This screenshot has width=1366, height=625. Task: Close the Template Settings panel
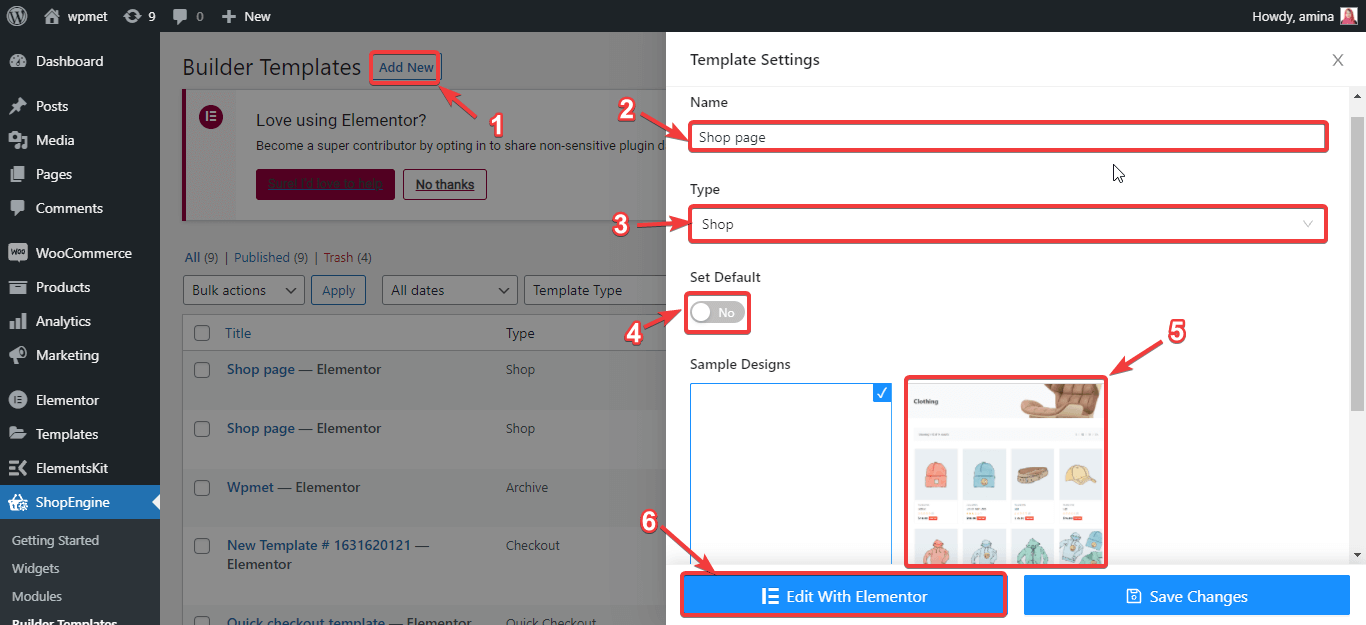(x=1338, y=60)
